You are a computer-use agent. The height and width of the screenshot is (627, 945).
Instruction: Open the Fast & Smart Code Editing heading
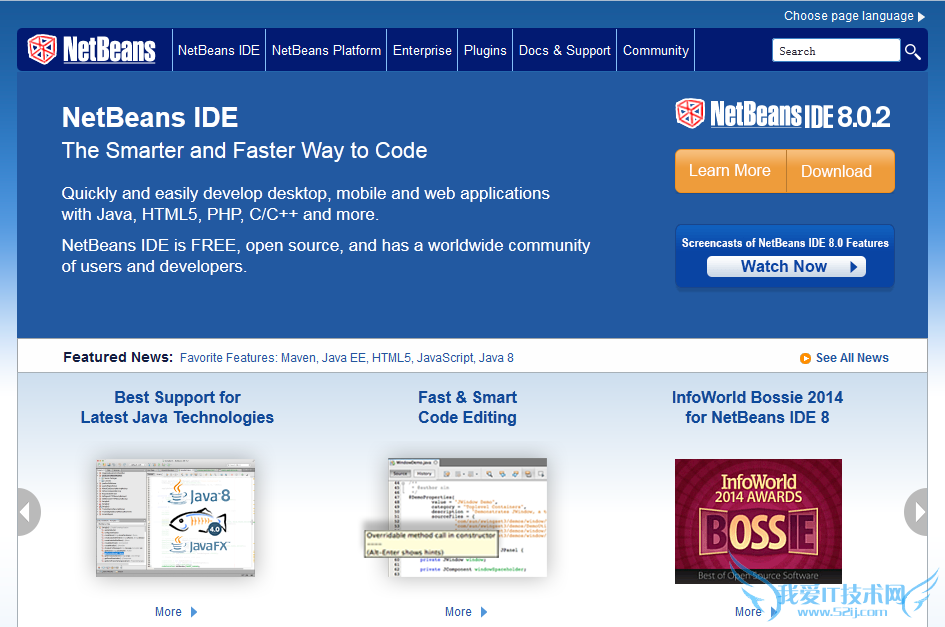(x=468, y=408)
